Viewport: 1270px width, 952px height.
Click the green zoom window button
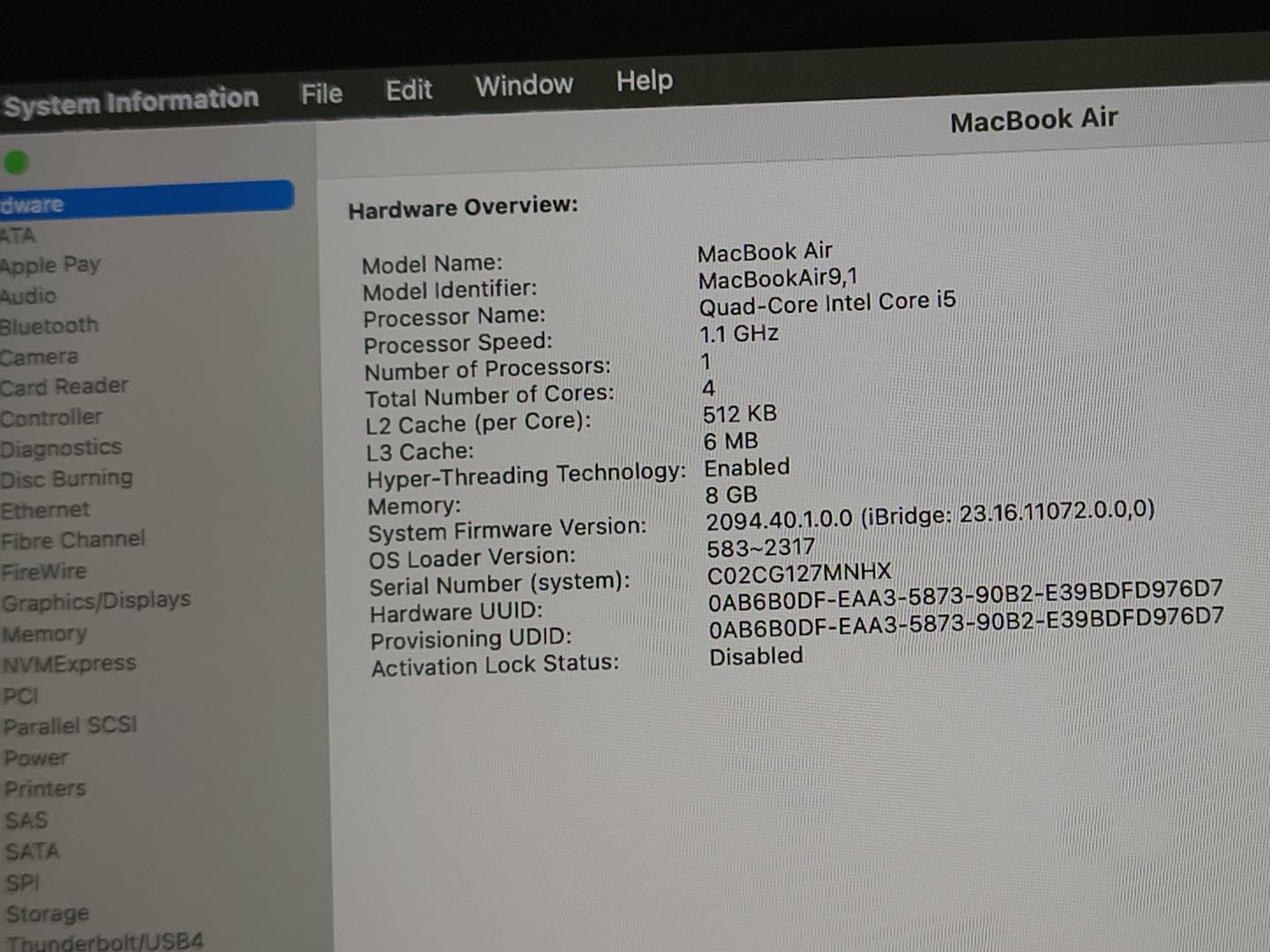click(16, 162)
